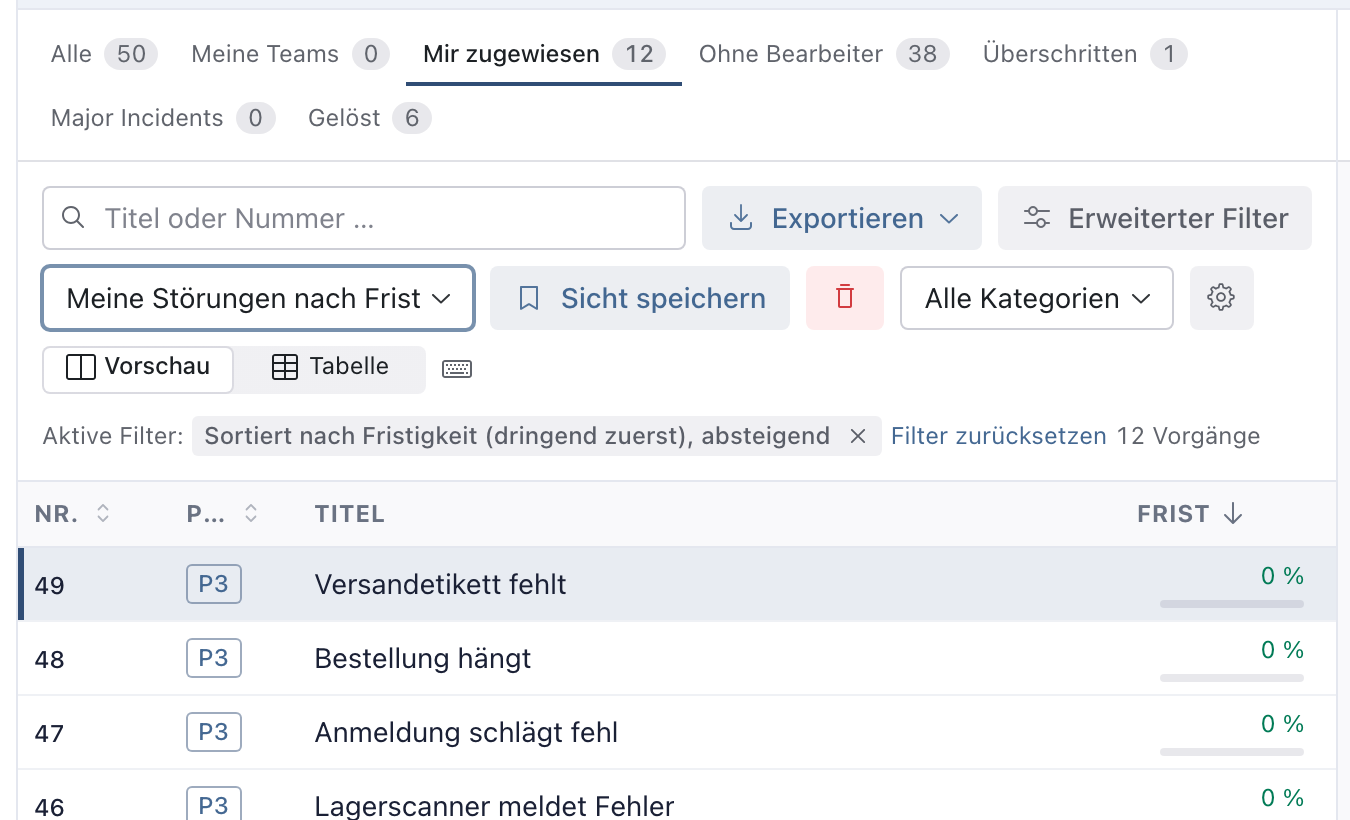Switch to Vorschau view
1350x820 pixels.
click(x=138, y=369)
